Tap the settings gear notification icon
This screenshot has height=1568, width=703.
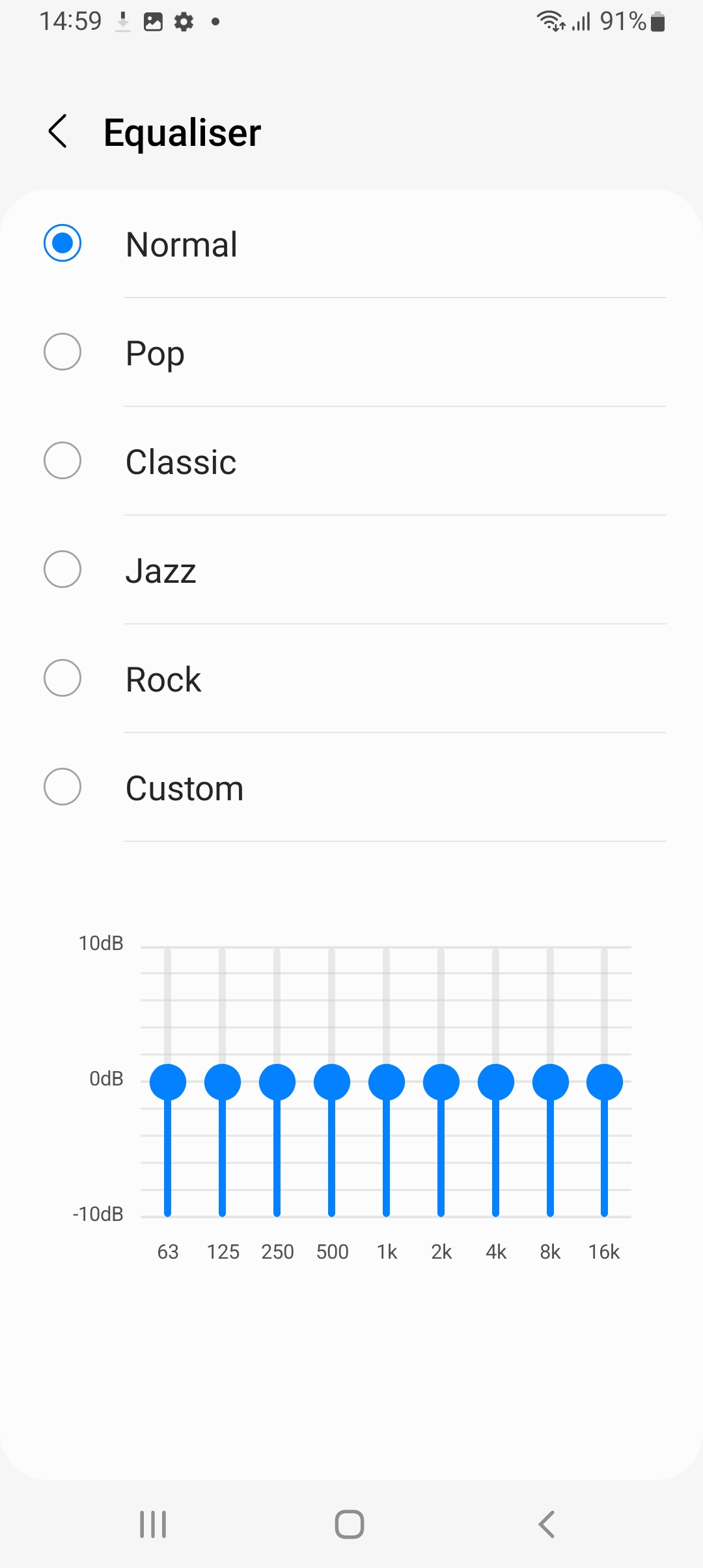coord(184,21)
